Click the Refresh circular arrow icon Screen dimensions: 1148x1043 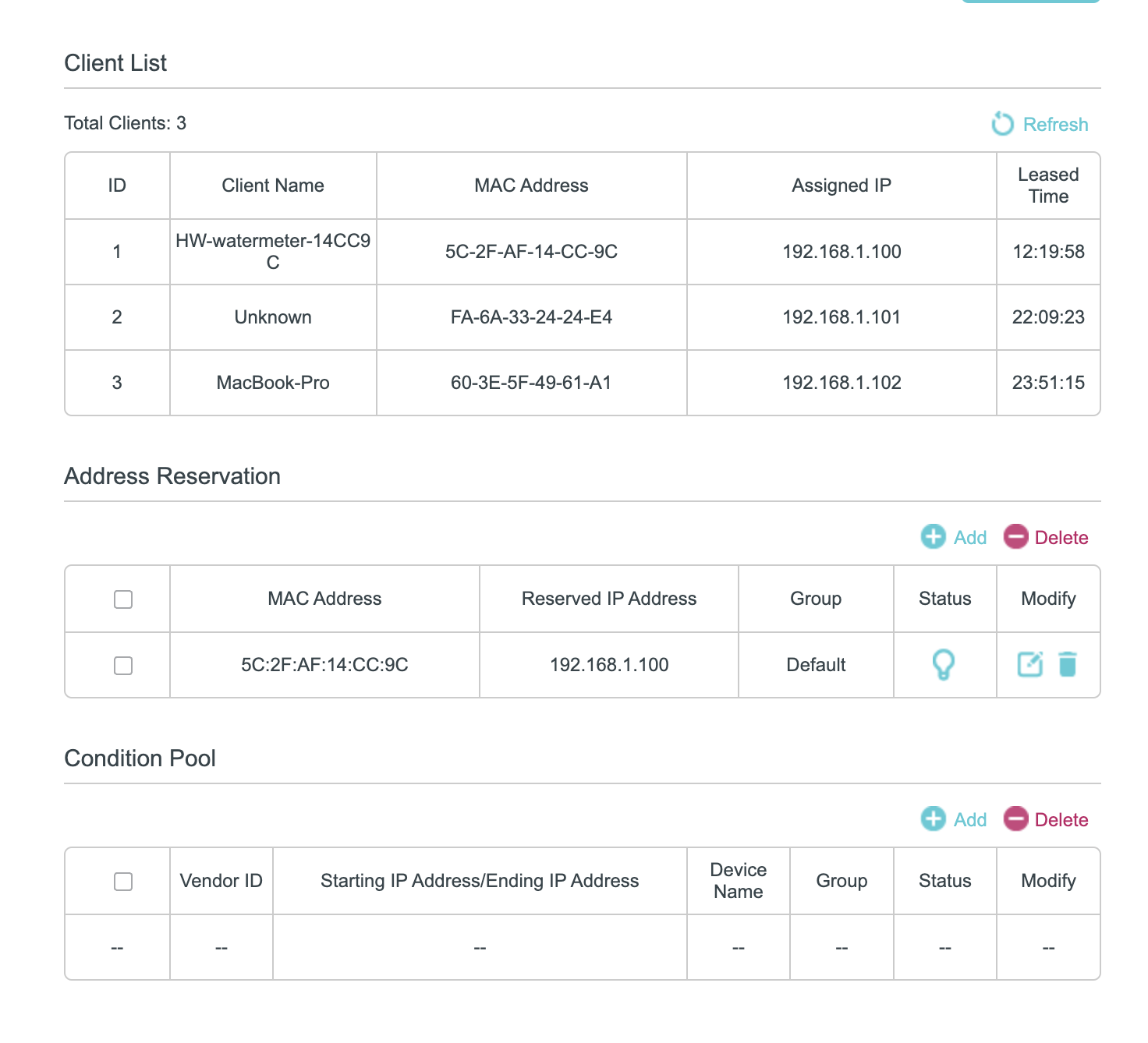point(1002,124)
